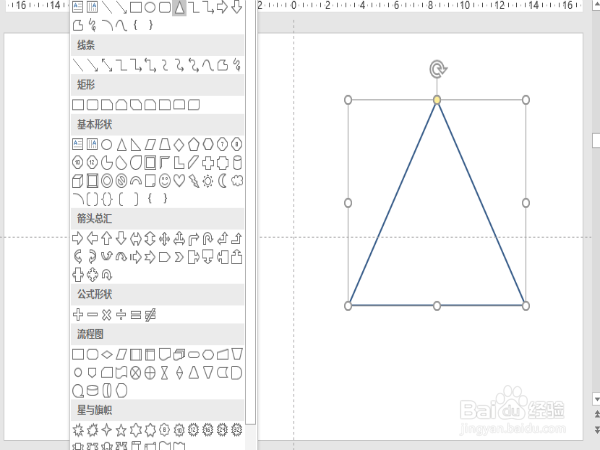600x450 pixels.
Task: Select the four-way quad arrow shape
Action: coord(165,239)
